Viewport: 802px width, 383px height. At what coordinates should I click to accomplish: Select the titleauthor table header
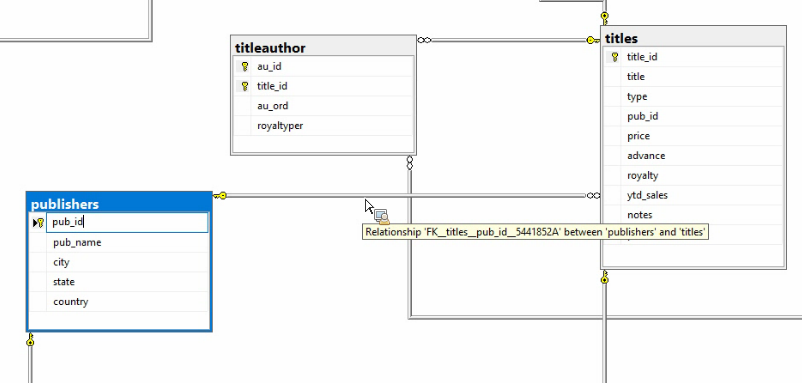coord(323,48)
